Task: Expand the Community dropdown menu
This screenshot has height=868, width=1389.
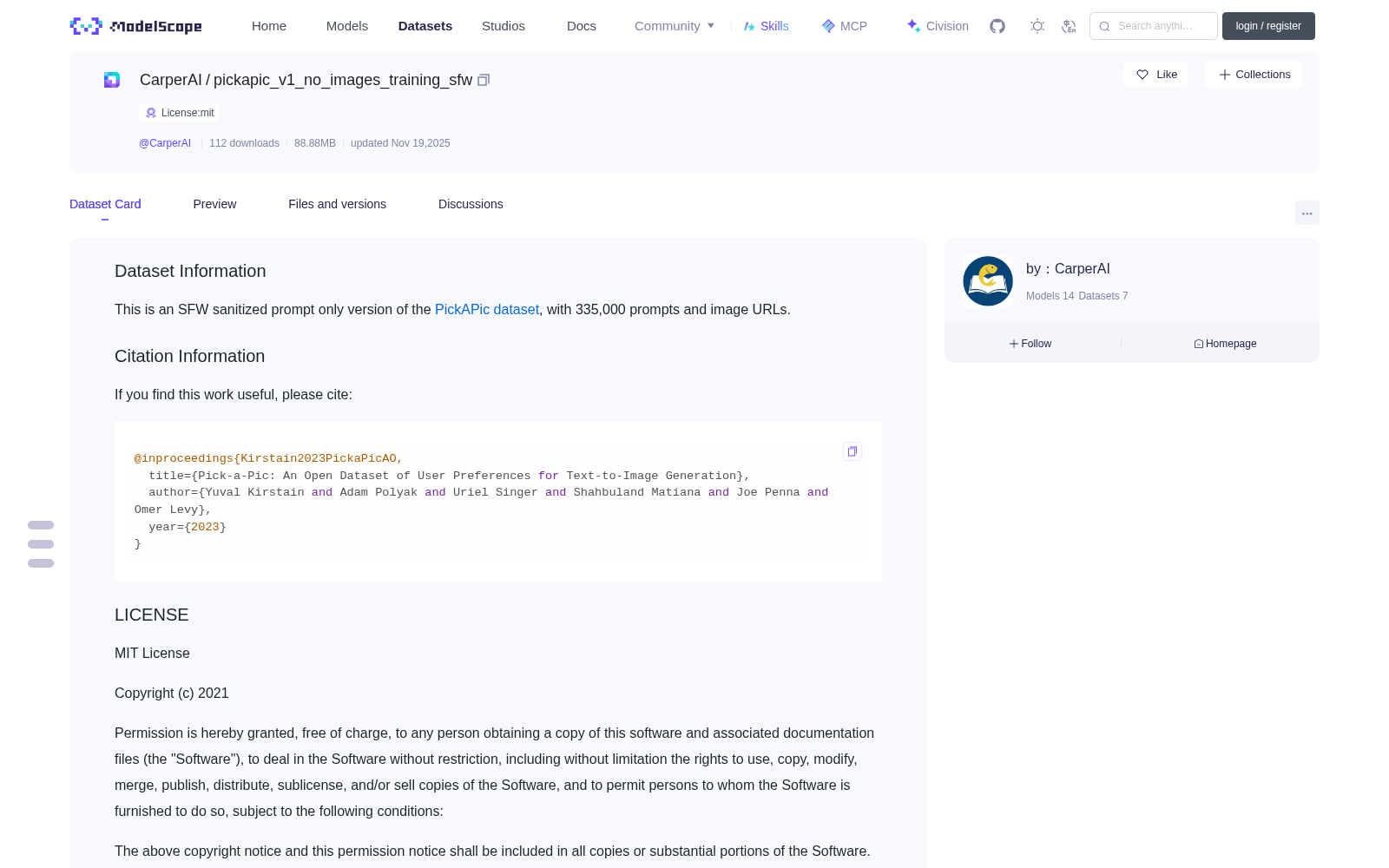Action: click(675, 26)
